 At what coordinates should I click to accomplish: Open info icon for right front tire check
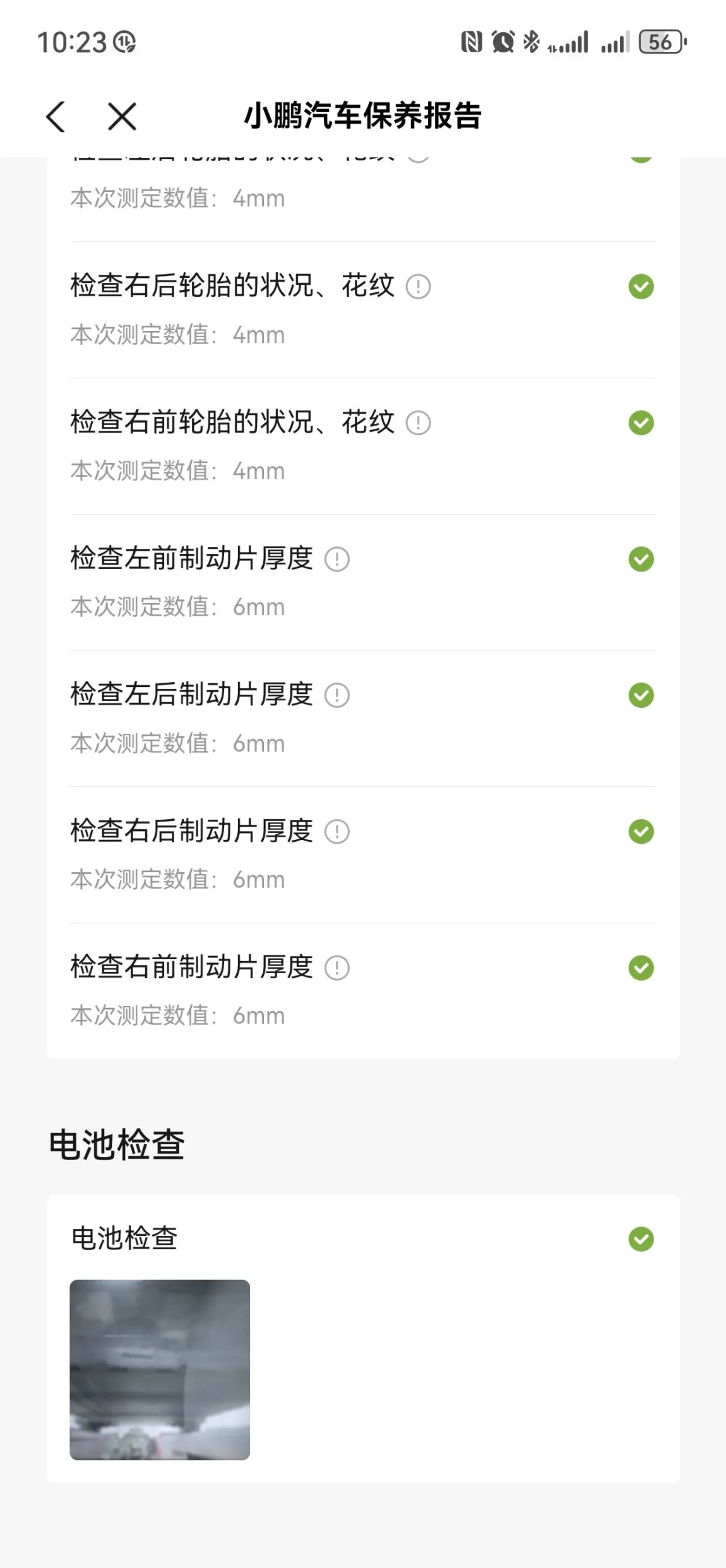pos(418,423)
